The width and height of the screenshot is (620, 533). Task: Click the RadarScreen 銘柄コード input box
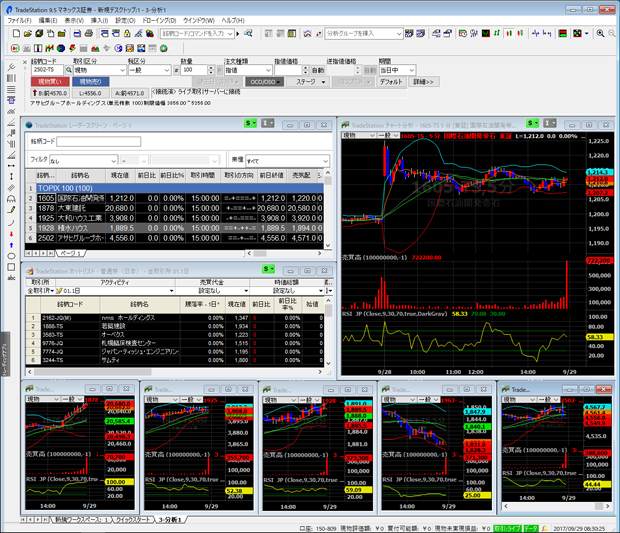[x=98, y=141]
